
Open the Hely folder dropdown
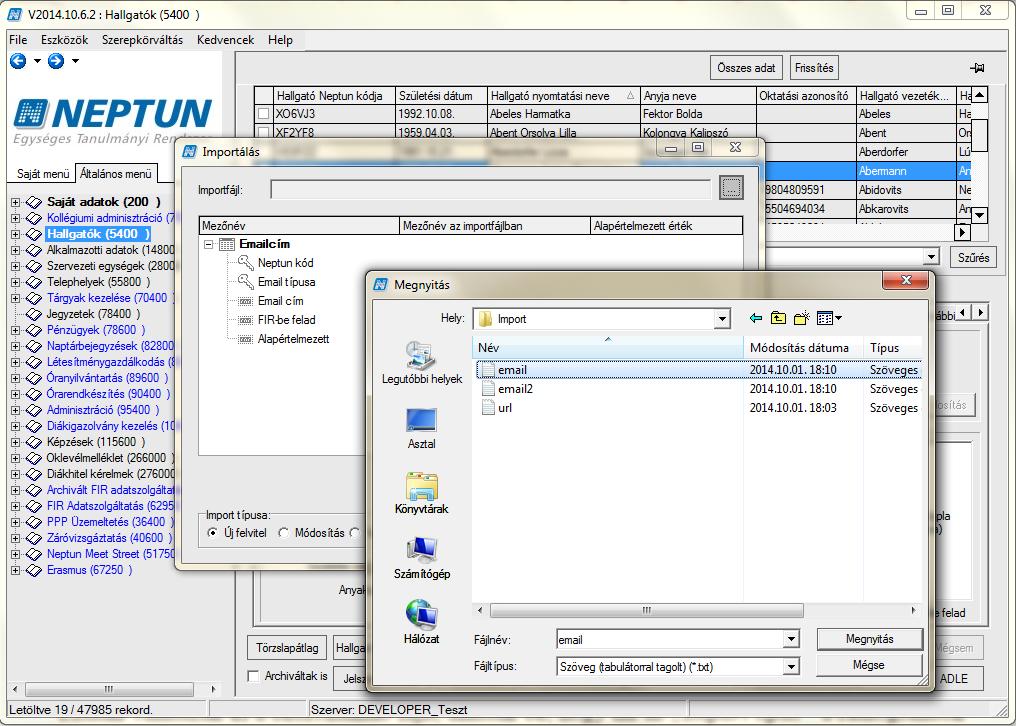coord(722,319)
